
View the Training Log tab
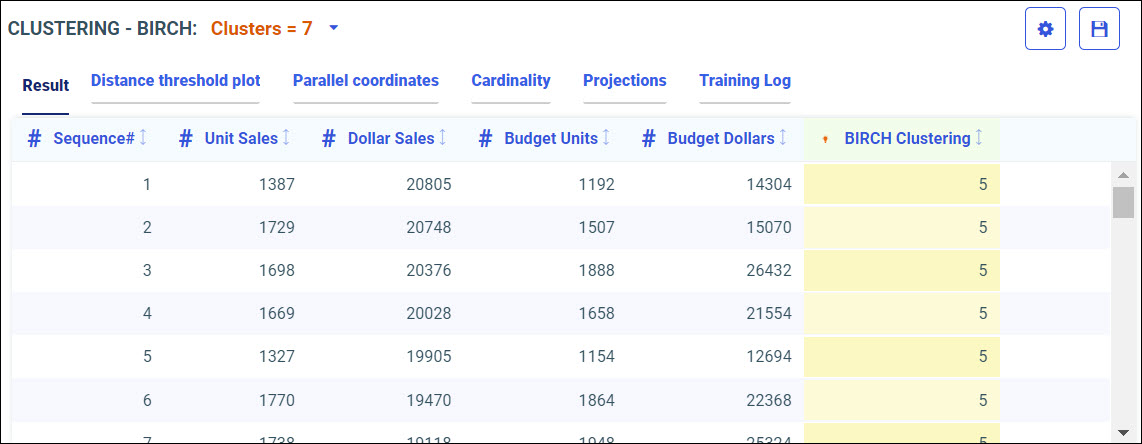(x=744, y=81)
